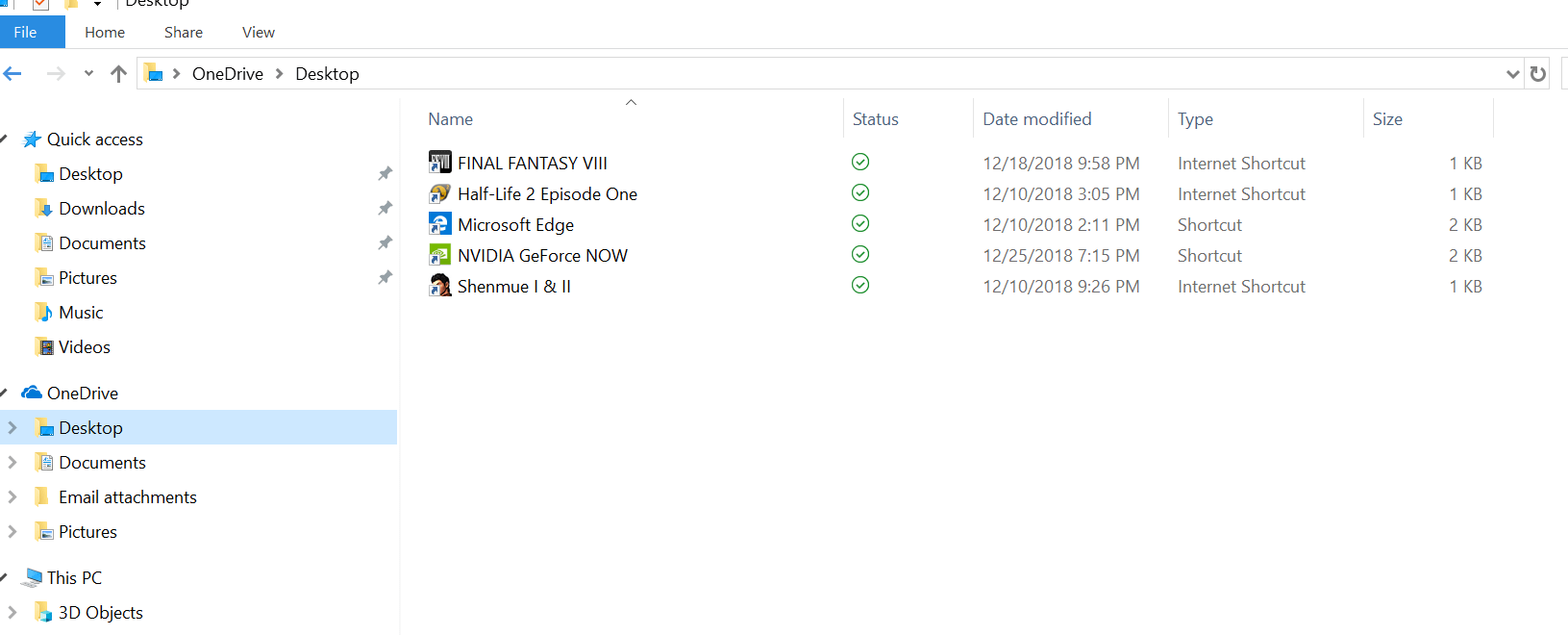
Task: Go back with the back arrow
Action: coord(12,74)
